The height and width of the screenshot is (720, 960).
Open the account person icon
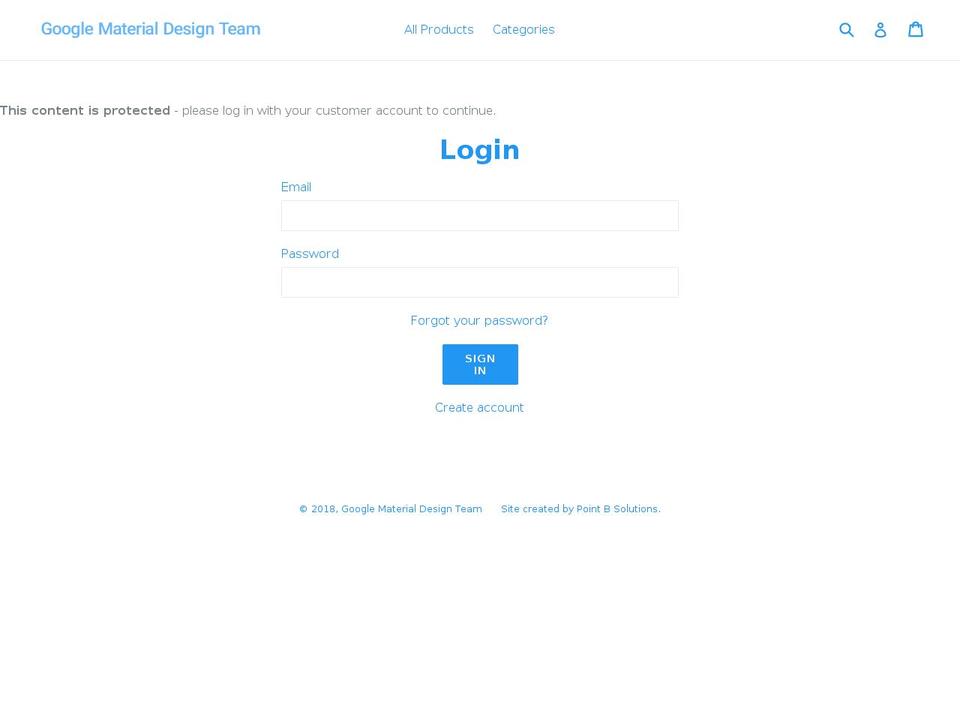tap(880, 29)
